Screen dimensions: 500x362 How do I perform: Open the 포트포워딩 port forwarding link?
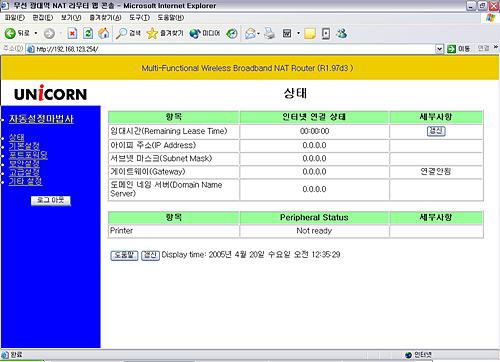28,155
